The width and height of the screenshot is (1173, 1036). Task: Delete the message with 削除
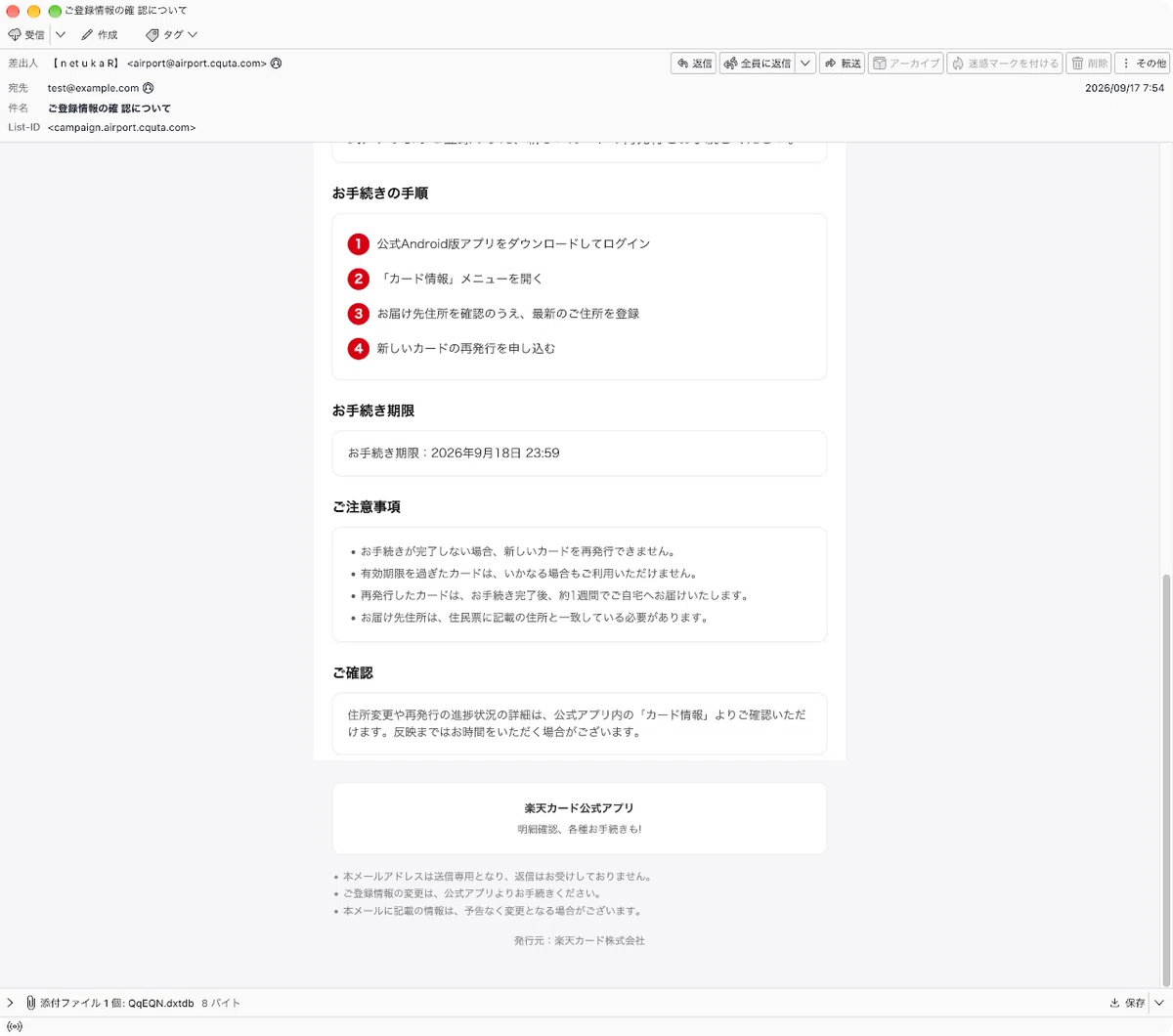(1089, 64)
